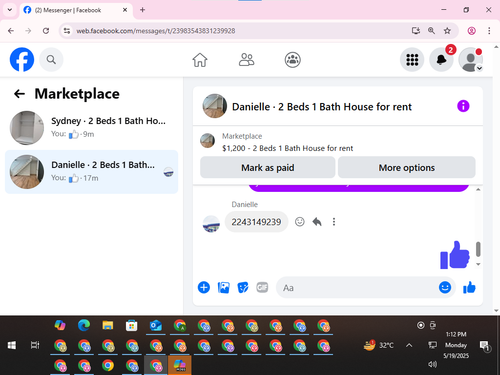Viewport: 500px width, 375px height.
Task: Open Sydney 2 Beds 1 Bath conversation
Action: 91,128
